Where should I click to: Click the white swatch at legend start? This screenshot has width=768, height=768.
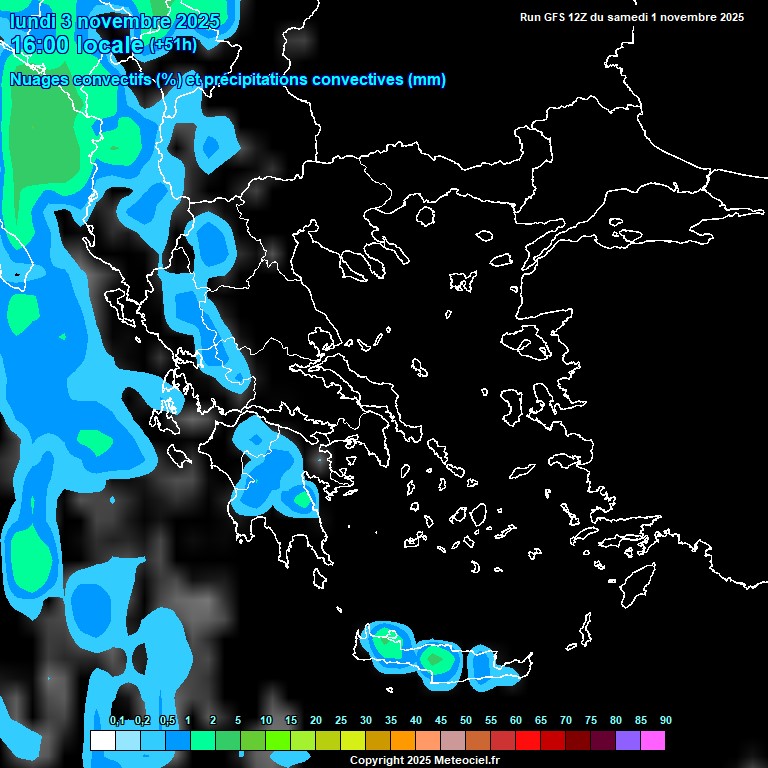pos(102,741)
